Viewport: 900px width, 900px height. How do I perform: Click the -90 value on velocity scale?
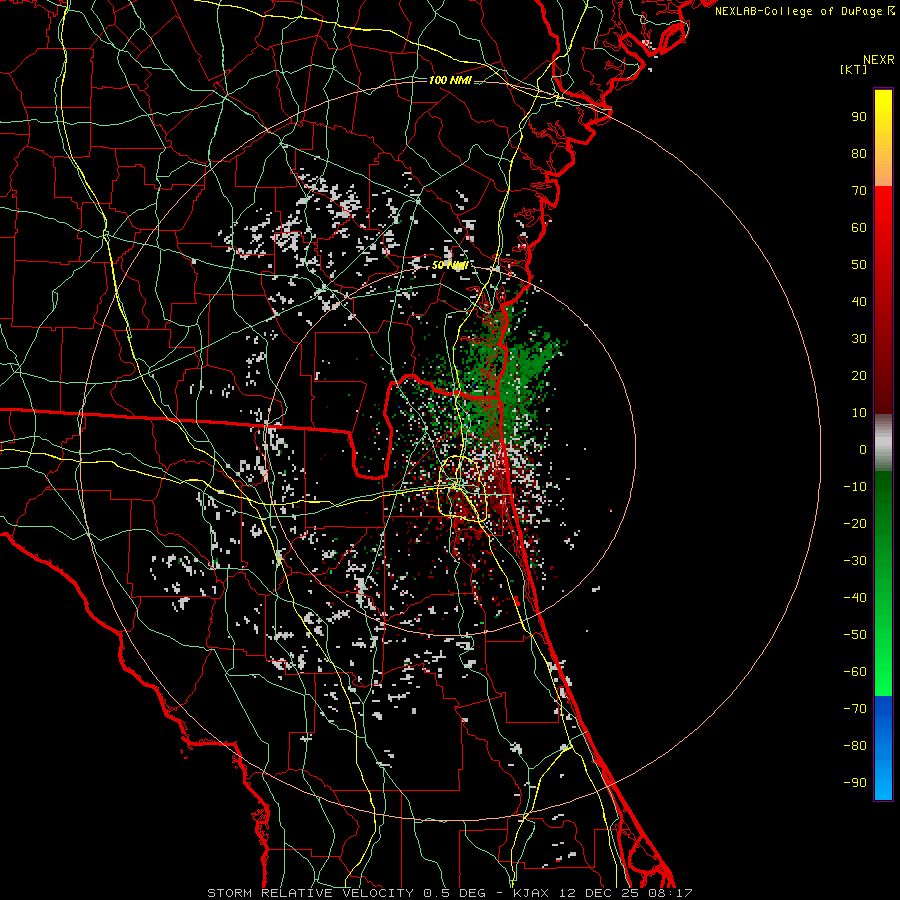tap(855, 783)
